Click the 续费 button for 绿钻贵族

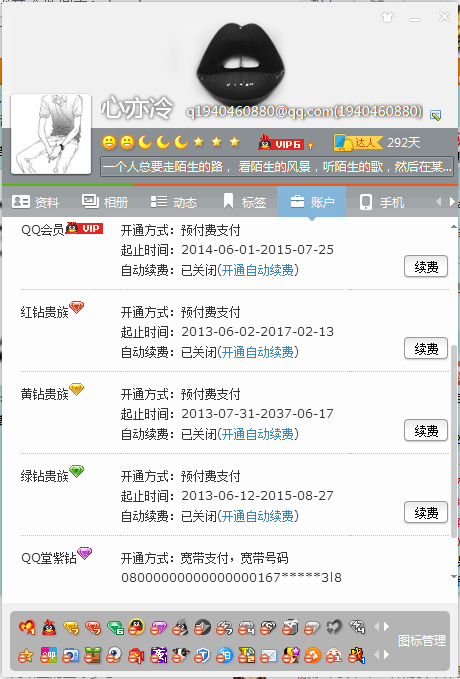click(x=426, y=513)
